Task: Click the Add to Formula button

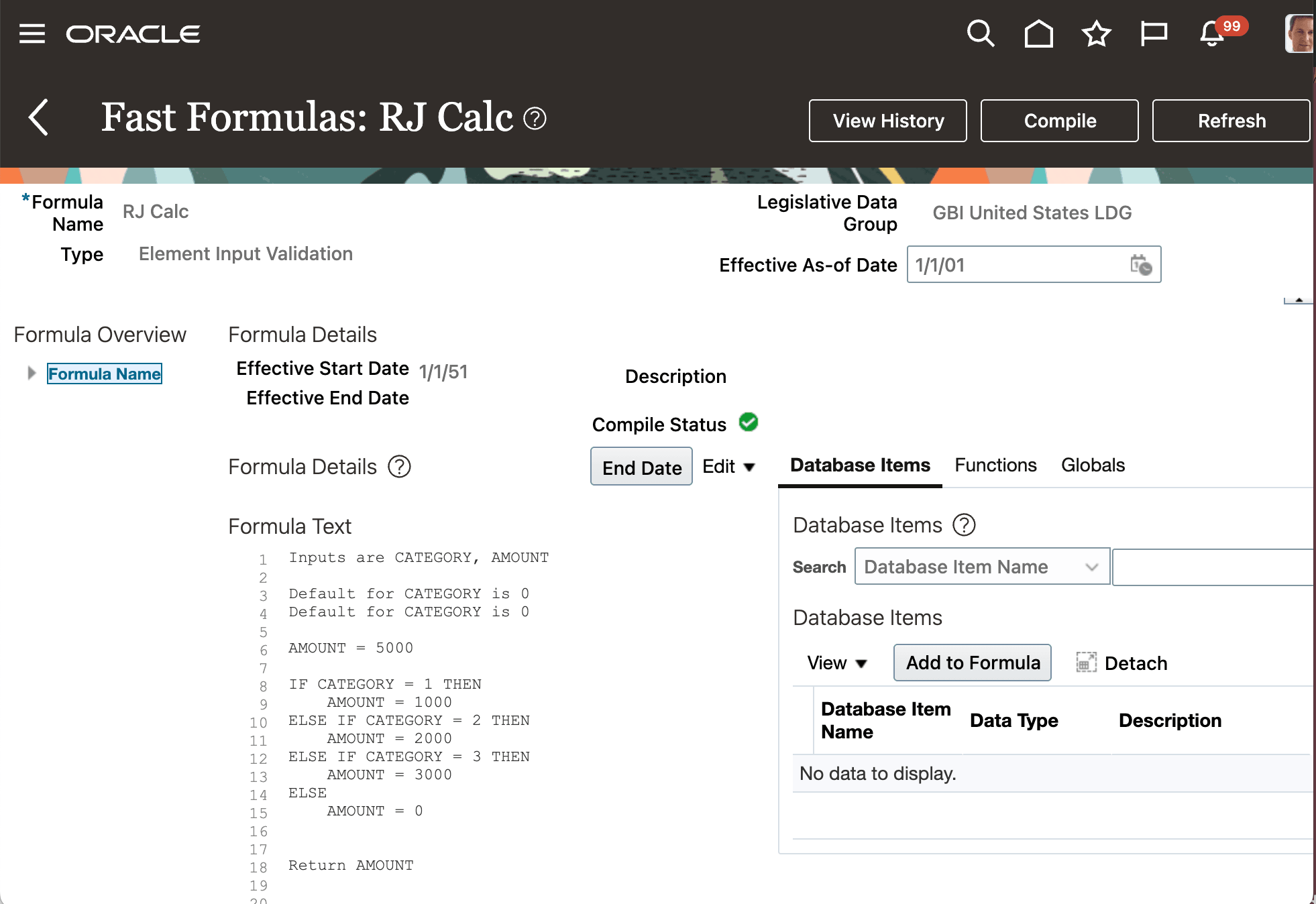Action: tap(972, 663)
